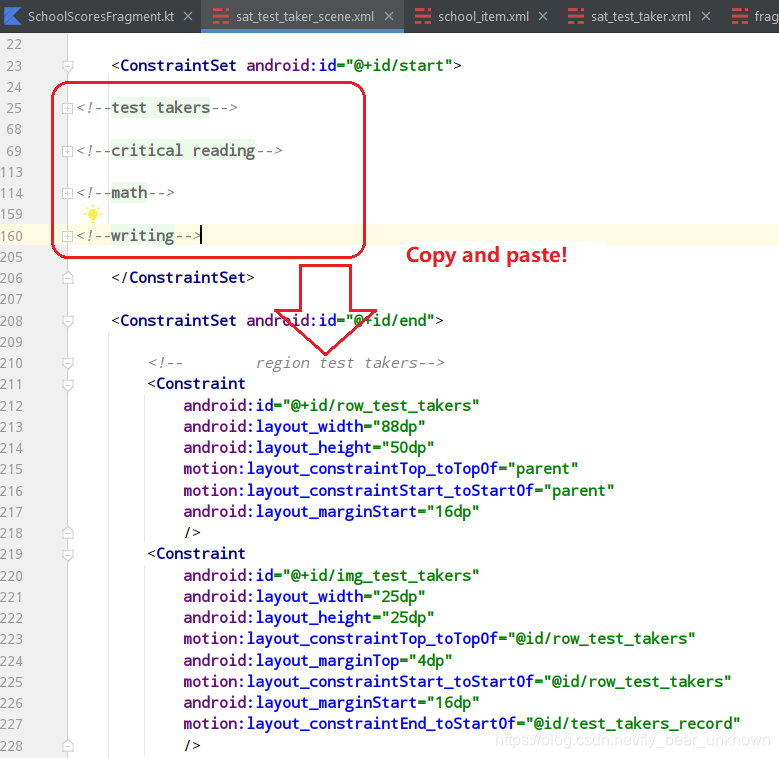Expand folded critical reading region
The height and width of the screenshot is (758, 779).
coord(67,151)
